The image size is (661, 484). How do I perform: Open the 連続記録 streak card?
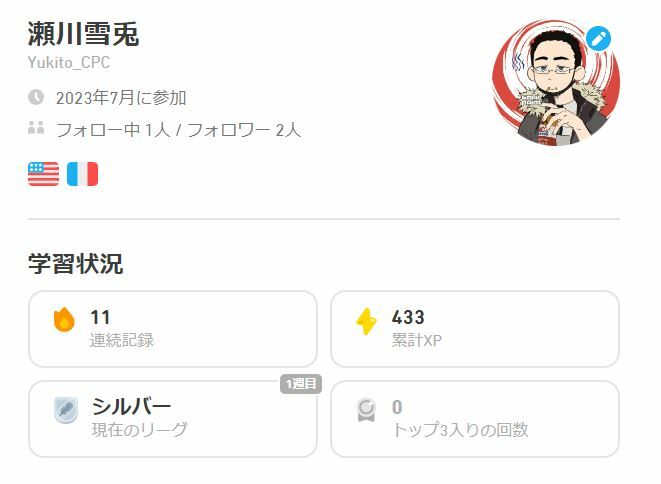[x=173, y=329]
